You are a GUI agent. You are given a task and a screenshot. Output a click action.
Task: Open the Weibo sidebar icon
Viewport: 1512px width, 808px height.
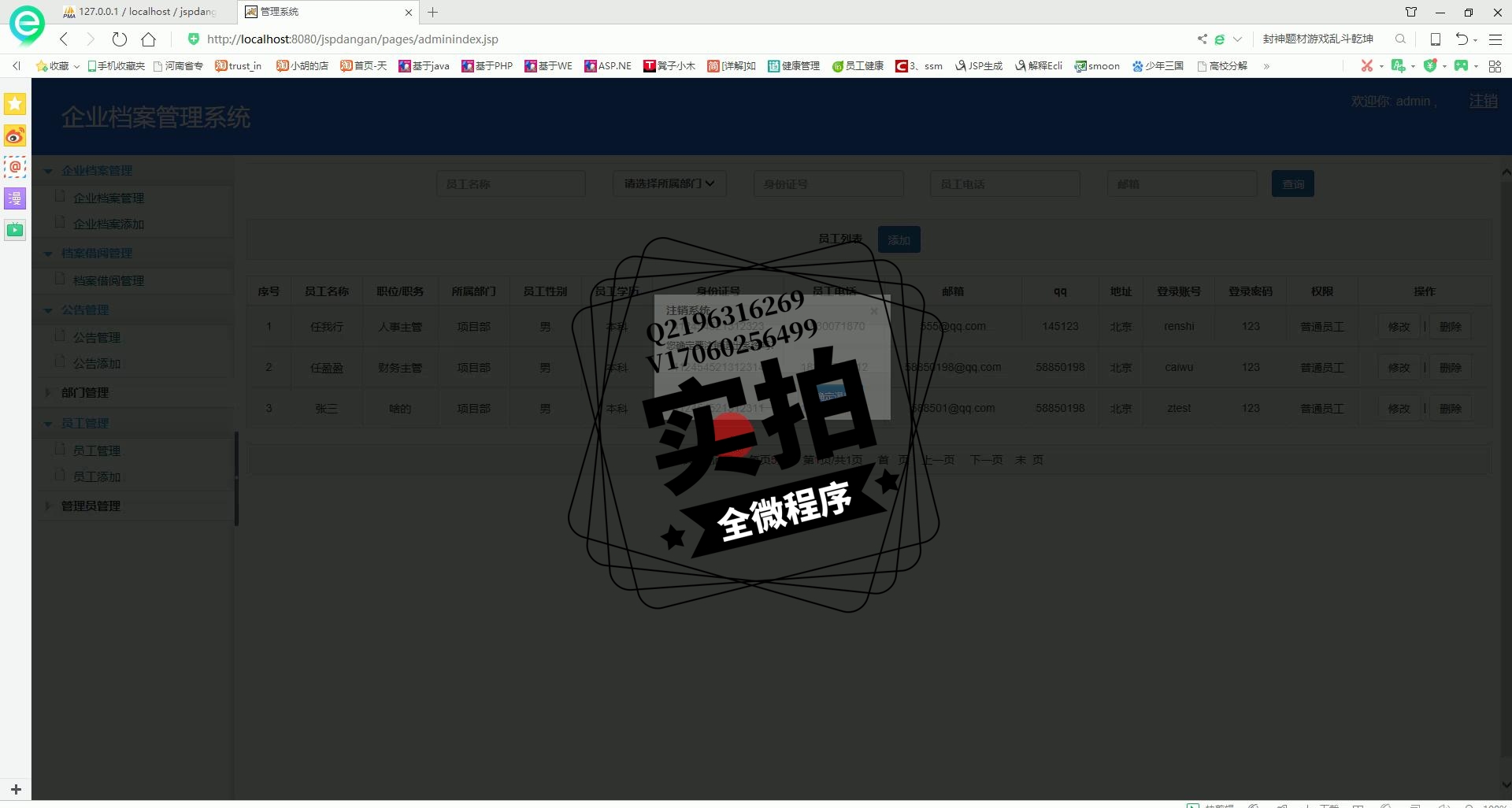coord(15,136)
